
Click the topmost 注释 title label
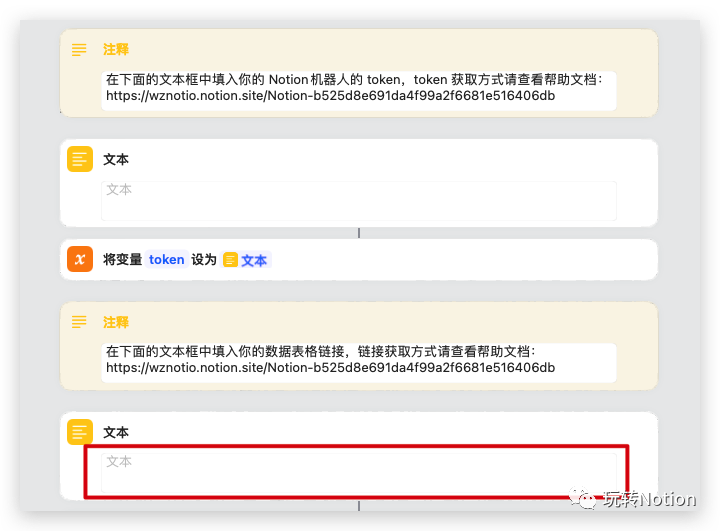coord(116,49)
